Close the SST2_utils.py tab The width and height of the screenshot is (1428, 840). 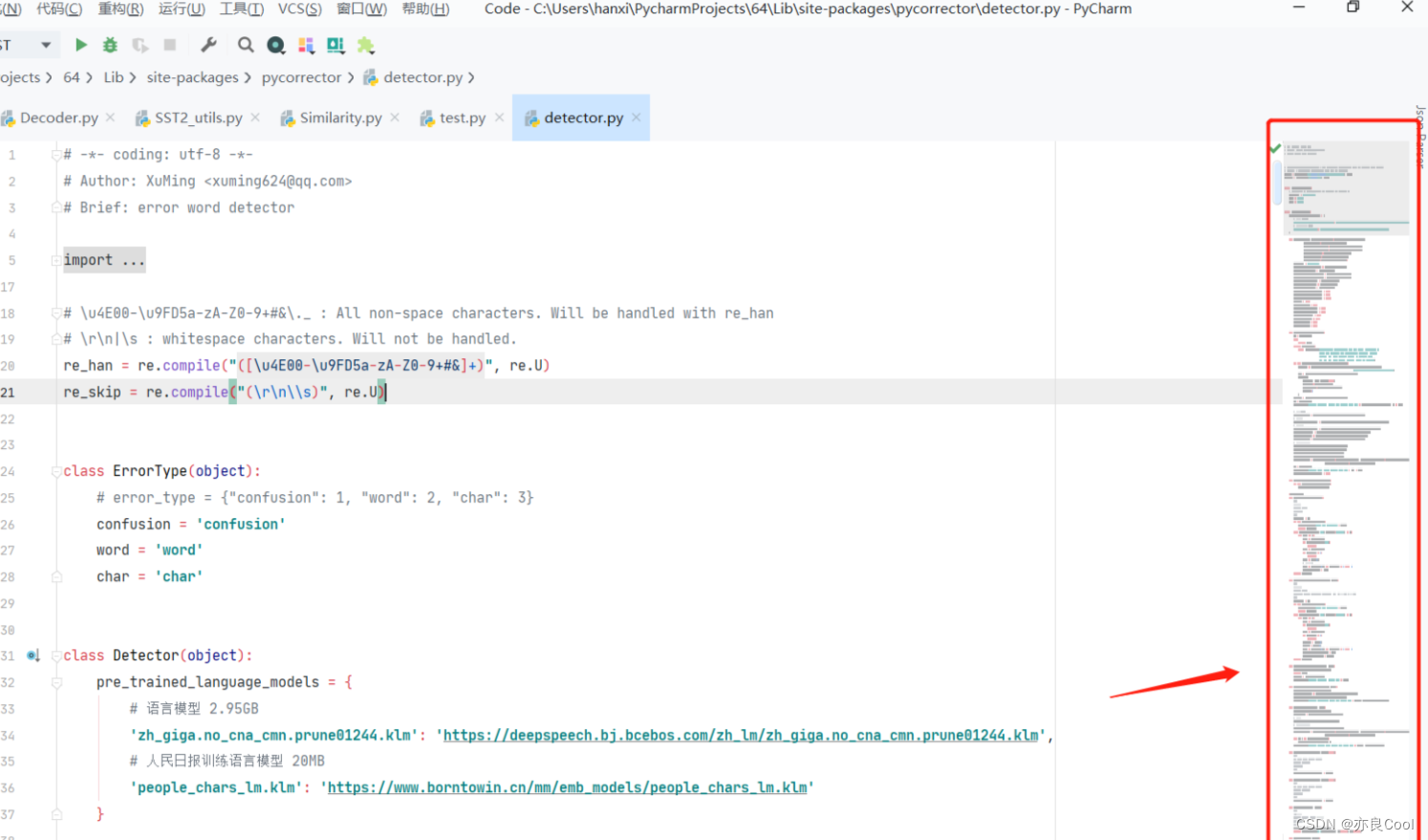point(255,118)
